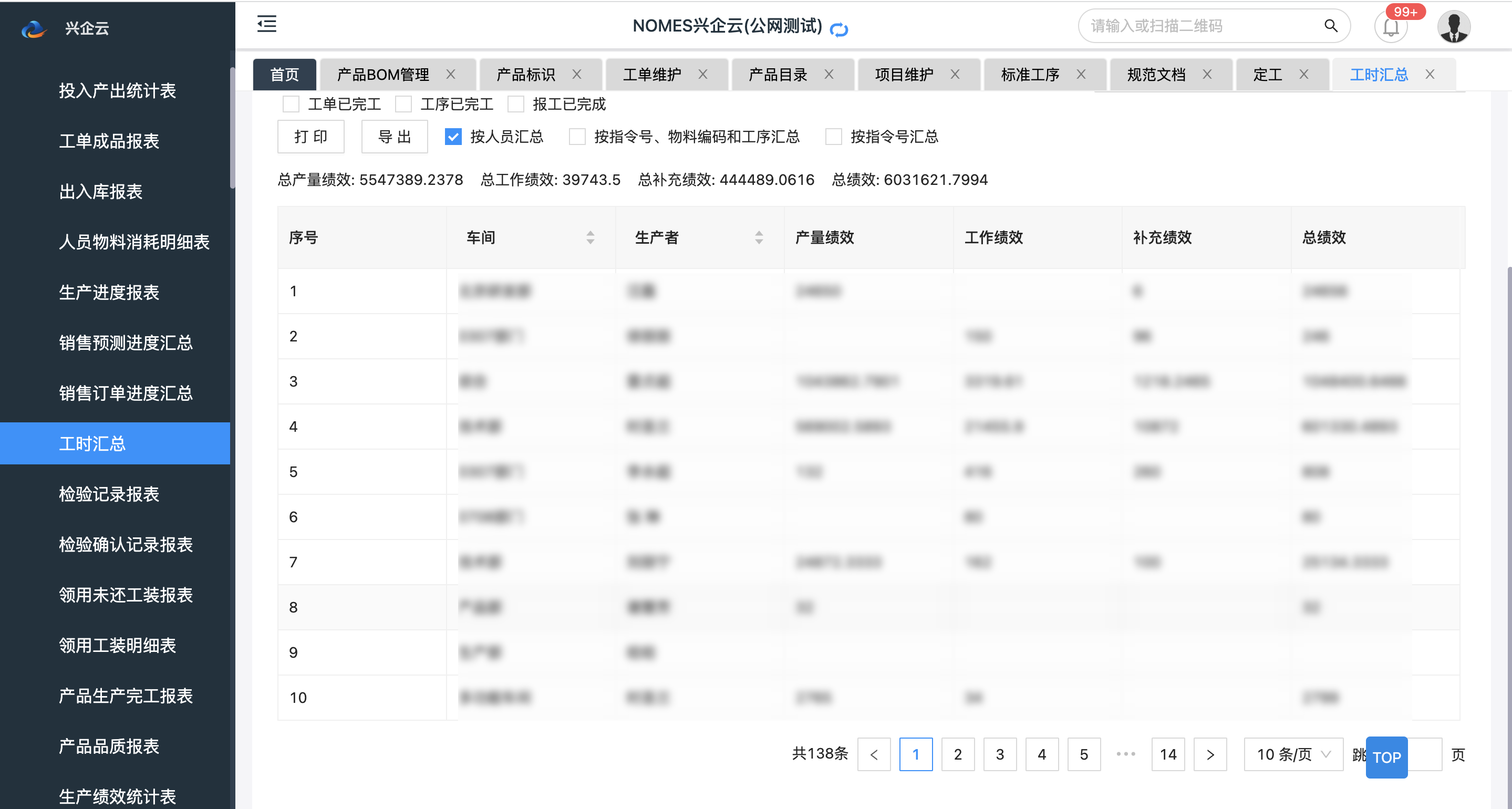Image resolution: width=1512 pixels, height=809 pixels.
Task: Switch to 首页 tab
Action: coord(285,75)
